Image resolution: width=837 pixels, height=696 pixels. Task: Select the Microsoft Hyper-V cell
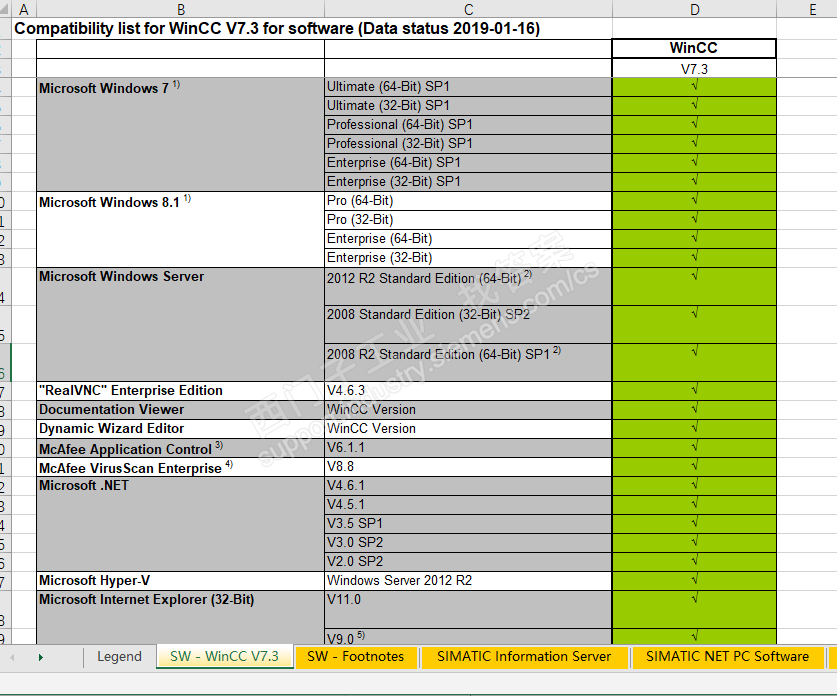pos(180,581)
